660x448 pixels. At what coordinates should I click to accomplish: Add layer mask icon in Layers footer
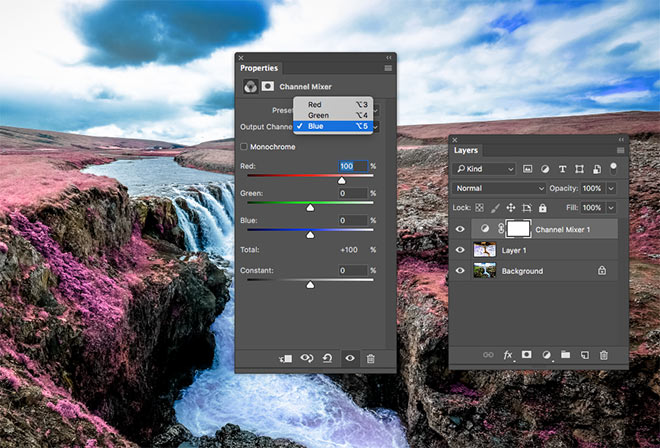tap(526, 355)
